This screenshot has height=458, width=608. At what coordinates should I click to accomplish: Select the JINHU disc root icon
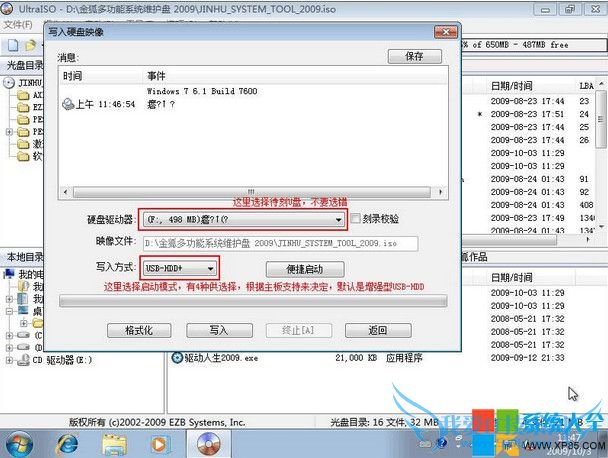pyautogui.click(x=9, y=83)
